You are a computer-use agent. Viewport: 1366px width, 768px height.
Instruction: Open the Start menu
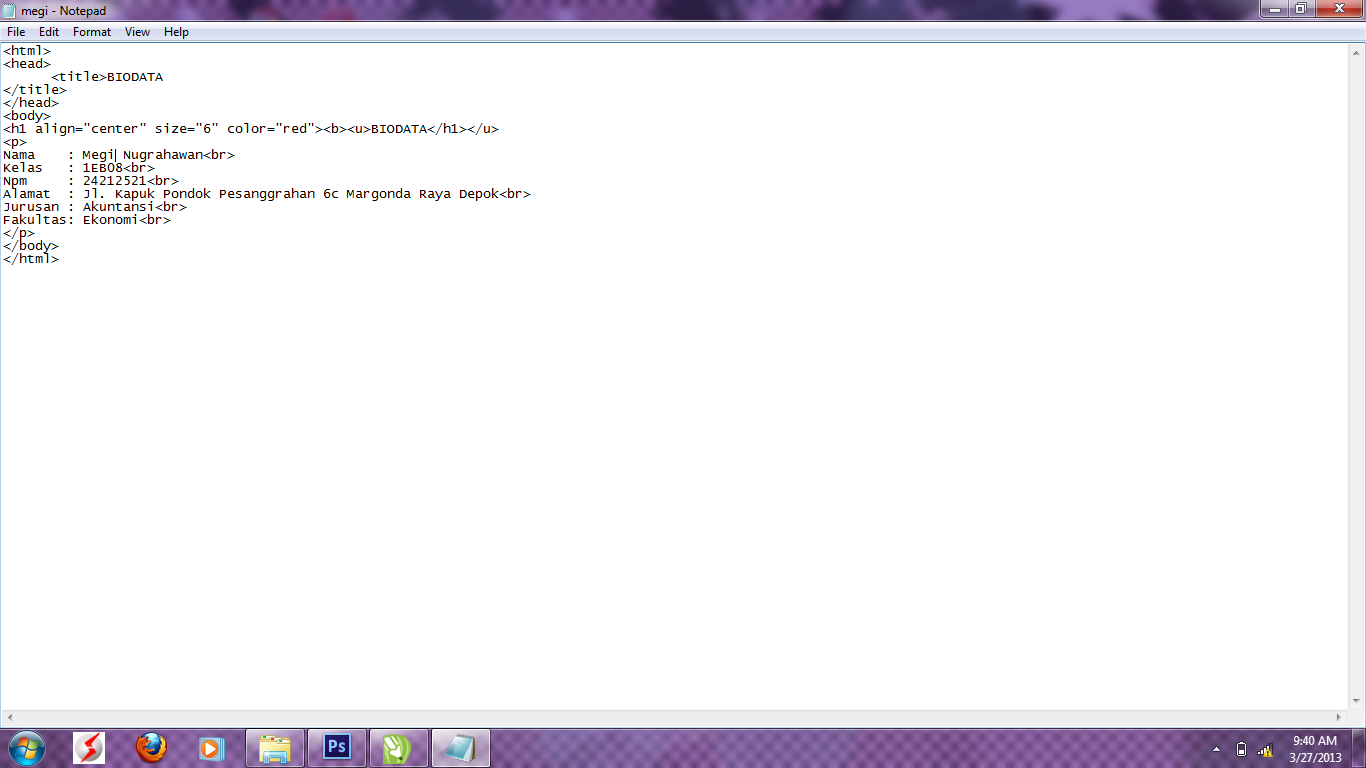25,747
